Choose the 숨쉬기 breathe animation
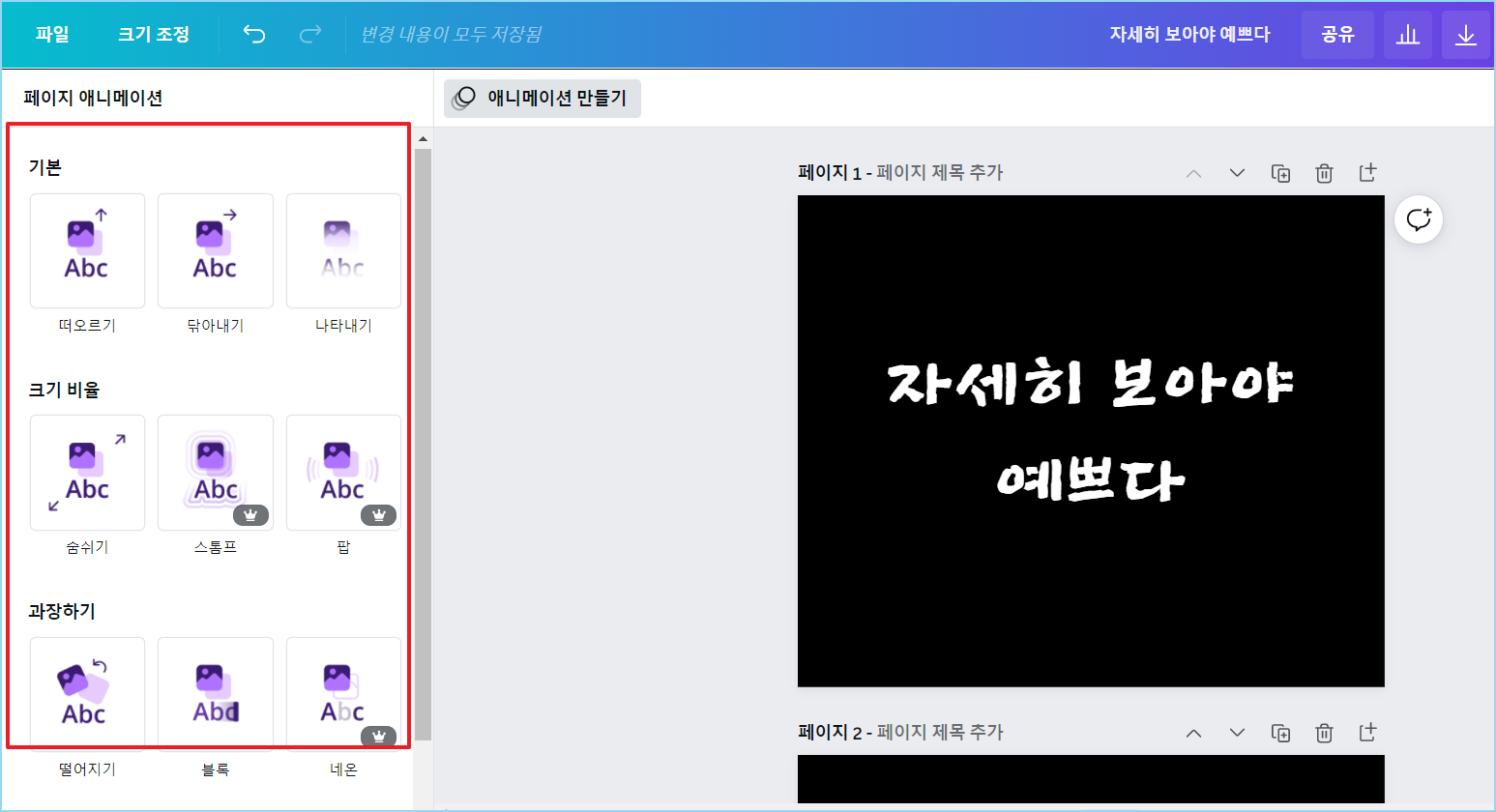Screen dimensions: 1496x812 pyautogui.click(x=87, y=473)
